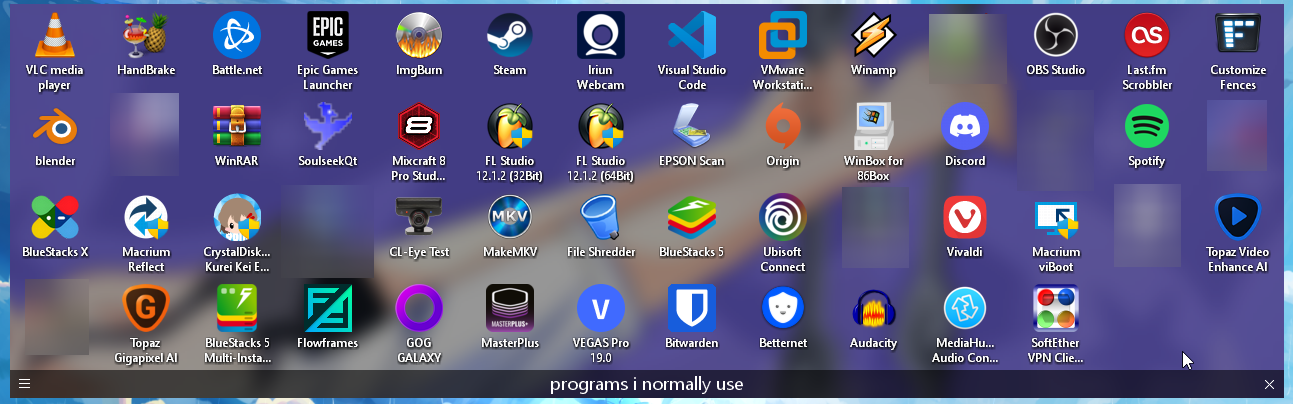Viewport: 1293px width, 404px height.
Task: Launch FL Studio 12.1.2 (64Bit)
Action: (x=601, y=128)
